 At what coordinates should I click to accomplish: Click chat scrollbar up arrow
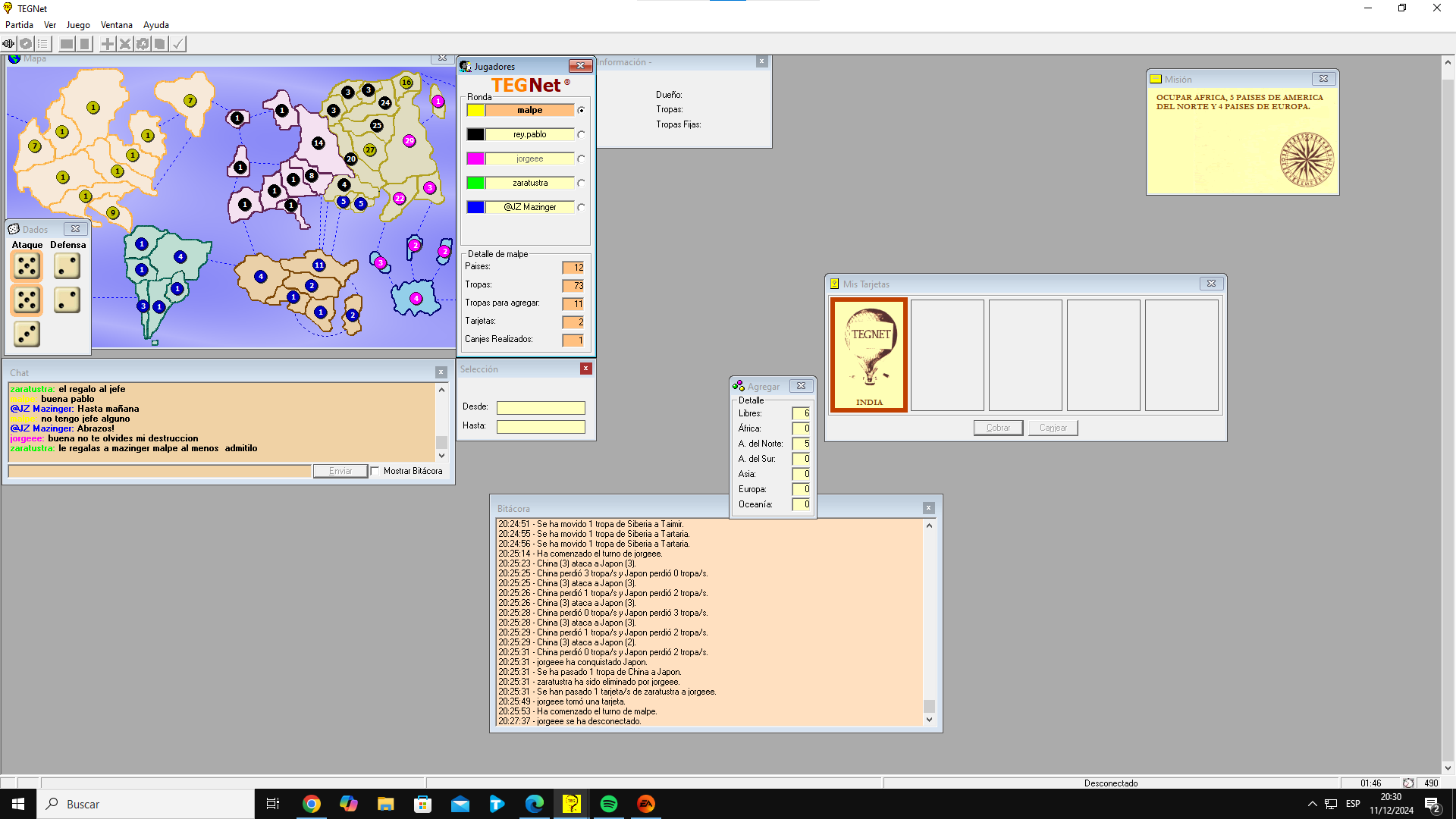click(x=441, y=390)
